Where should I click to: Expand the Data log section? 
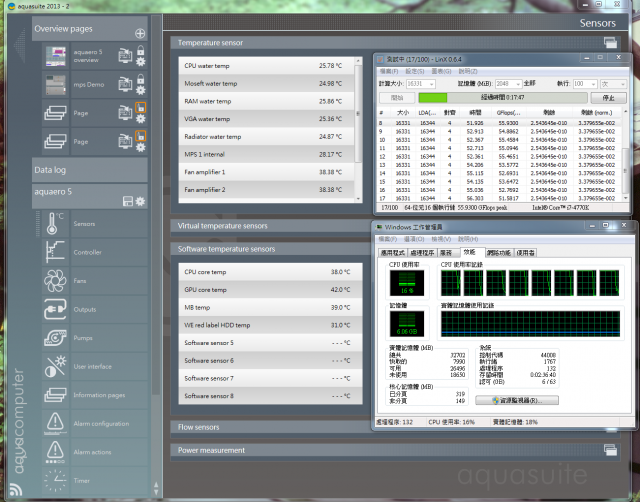tap(90, 170)
